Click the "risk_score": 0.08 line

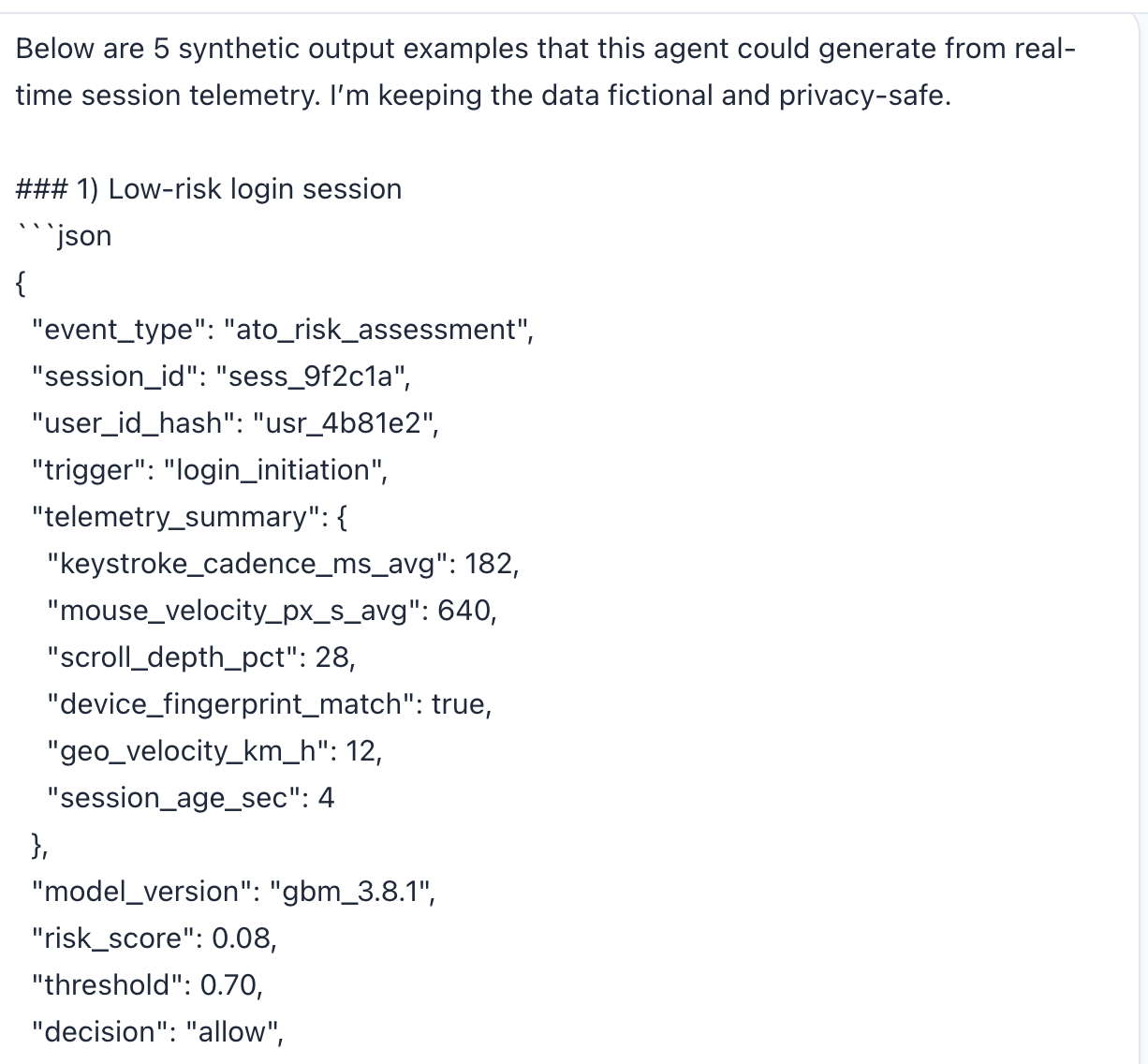tap(154, 938)
